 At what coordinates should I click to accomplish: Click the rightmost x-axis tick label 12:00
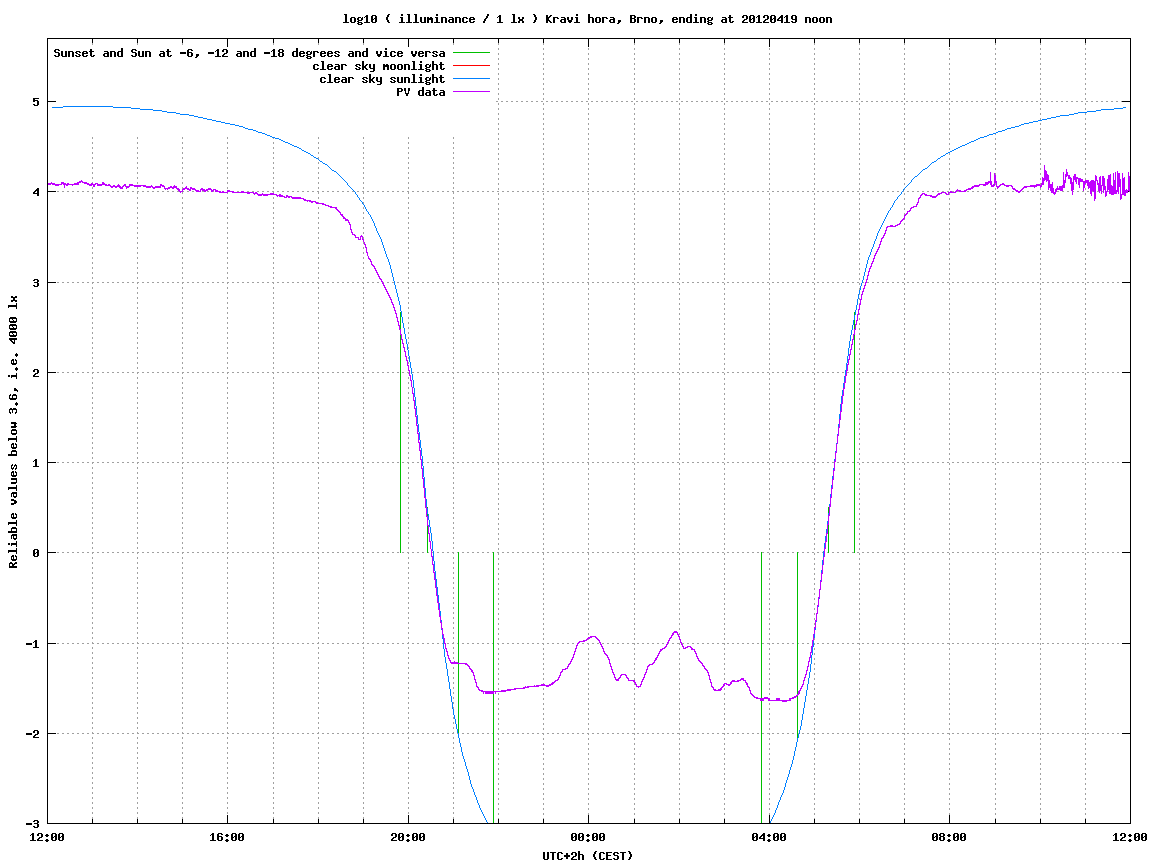[1130, 837]
